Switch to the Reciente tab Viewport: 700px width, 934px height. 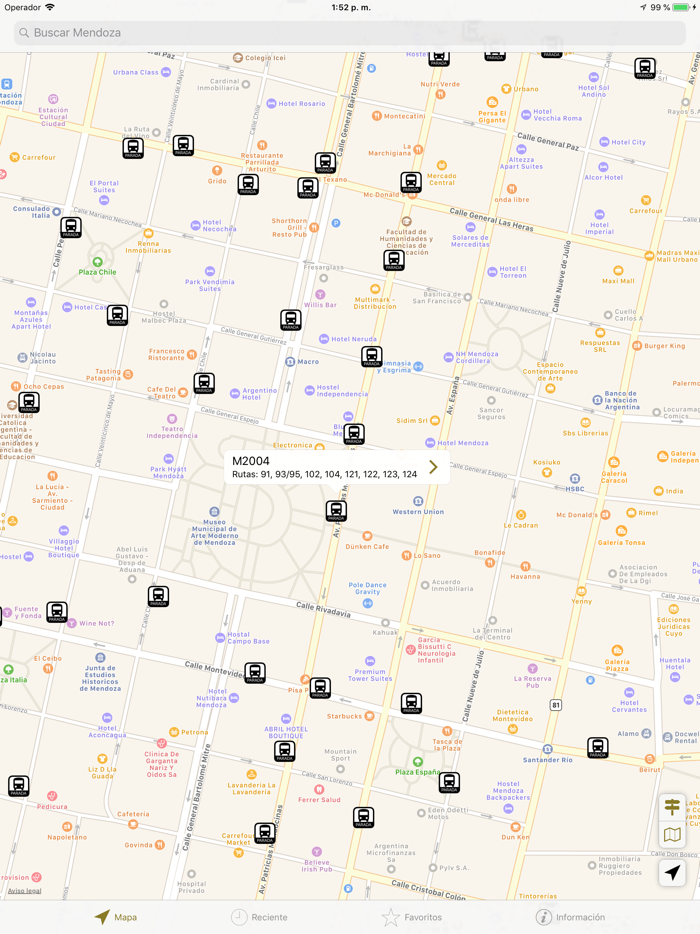pos(259,917)
